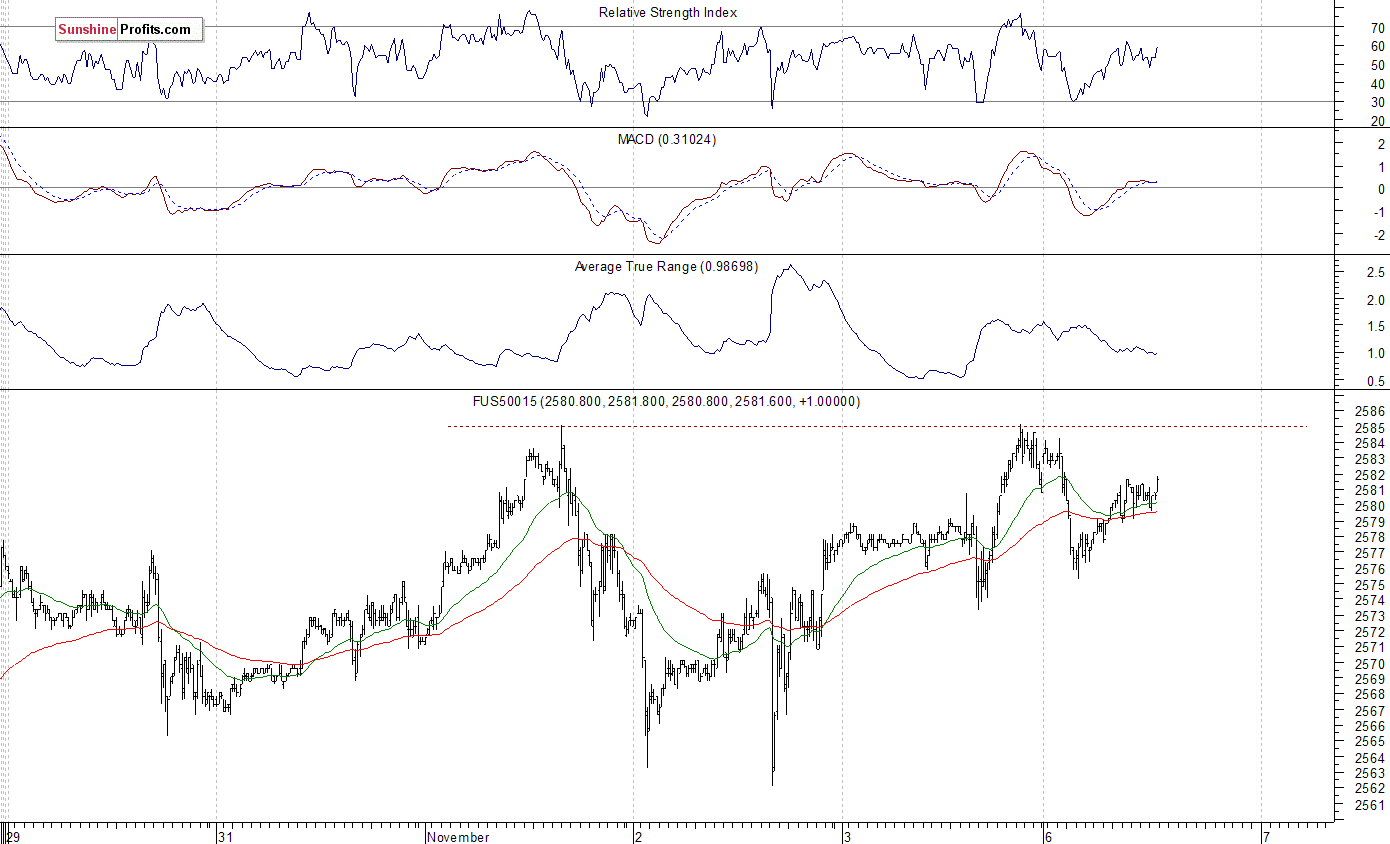This screenshot has height=844, width=1390.
Task: Select the FUS50015 price chart title
Action: pyautogui.click(x=666, y=401)
